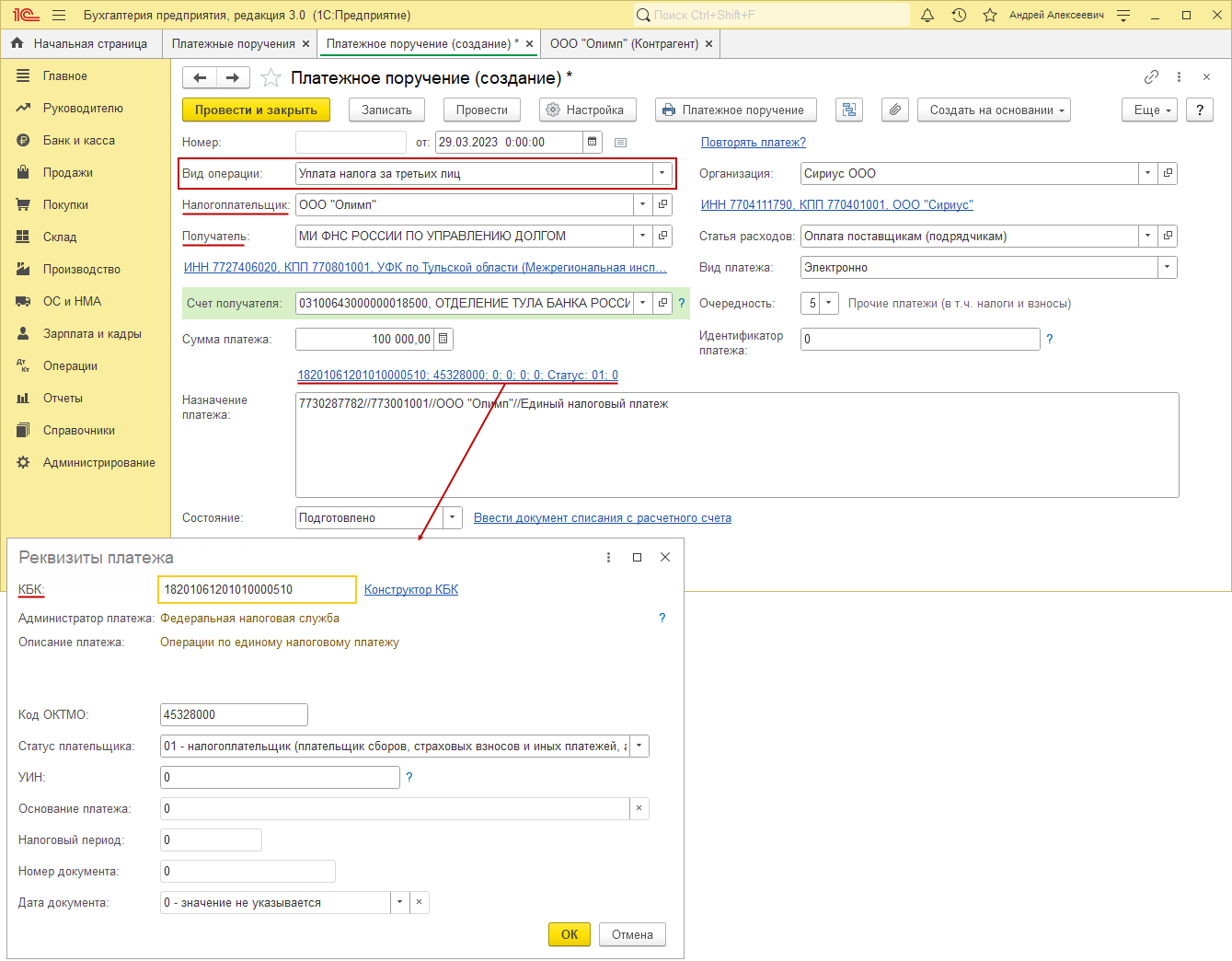Expand the Статус плательщика dropdown
1232x961 pixels.
click(639, 747)
